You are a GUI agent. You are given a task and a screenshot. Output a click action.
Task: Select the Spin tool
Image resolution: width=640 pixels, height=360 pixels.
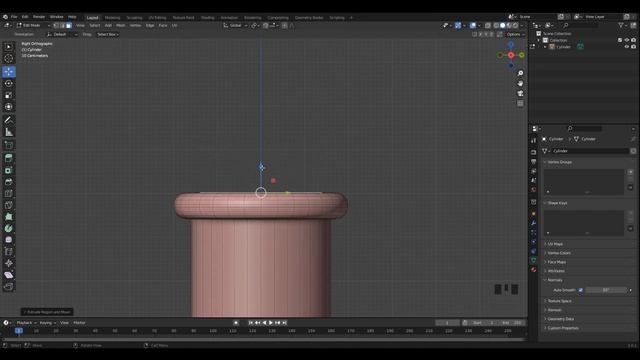pyautogui.click(x=9, y=229)
